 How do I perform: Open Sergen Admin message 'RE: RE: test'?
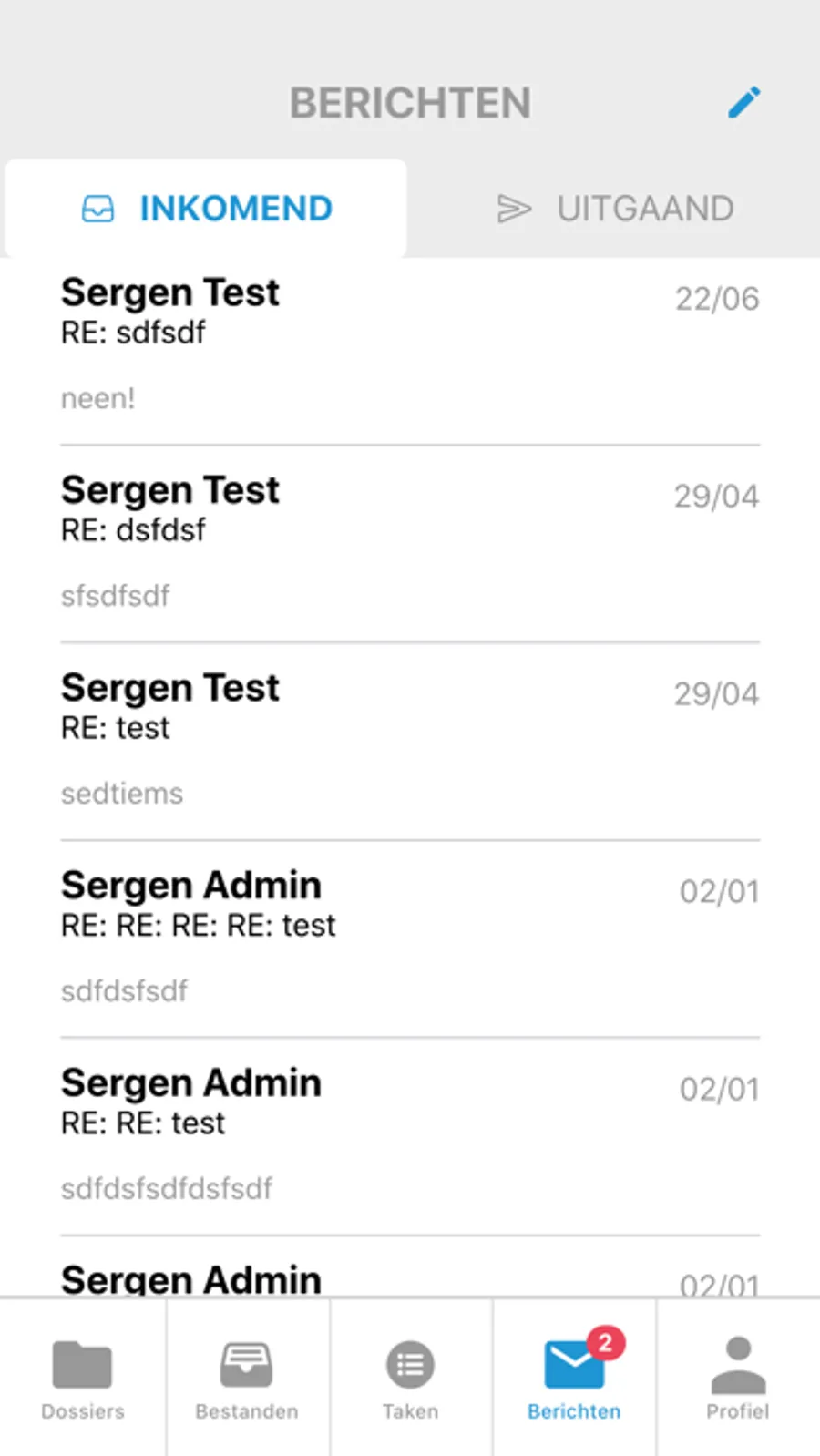[x=410, y=1138]
